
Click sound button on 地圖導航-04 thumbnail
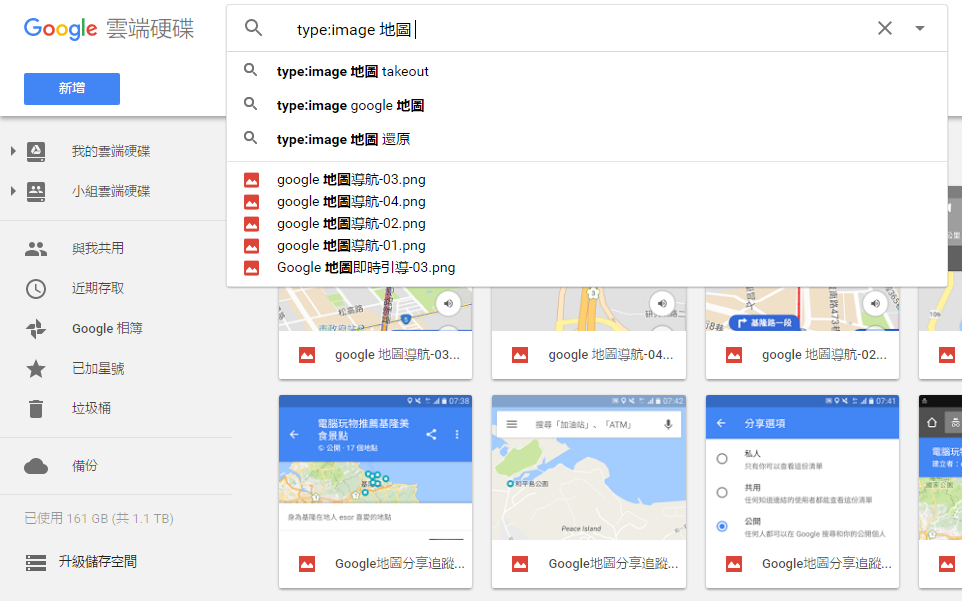662,304
